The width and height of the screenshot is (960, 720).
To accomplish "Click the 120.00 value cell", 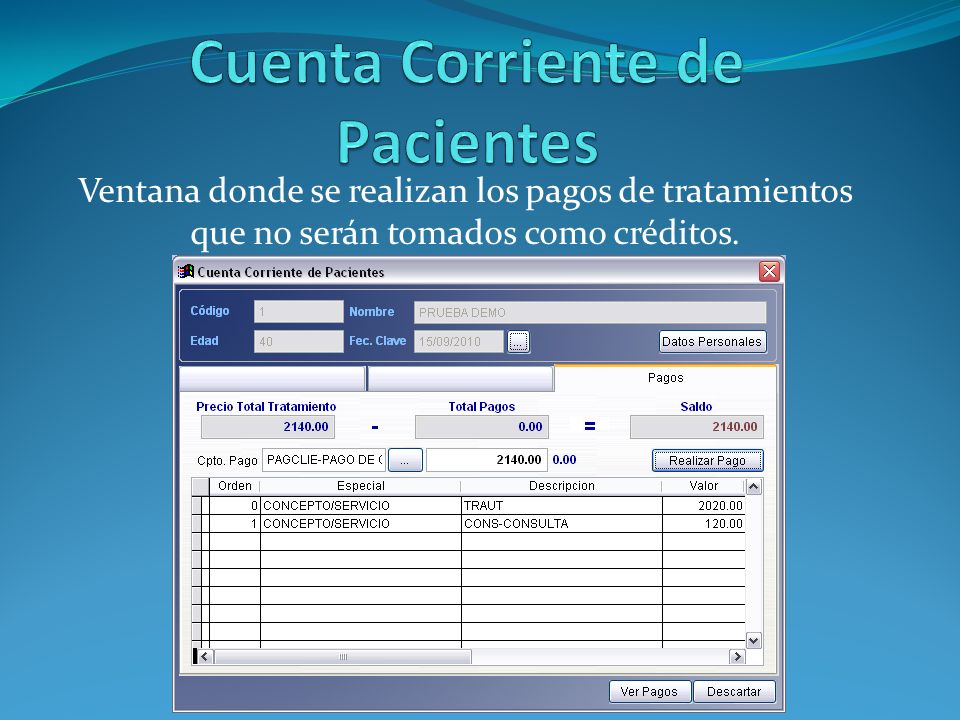I will click(x=703, y=523).
